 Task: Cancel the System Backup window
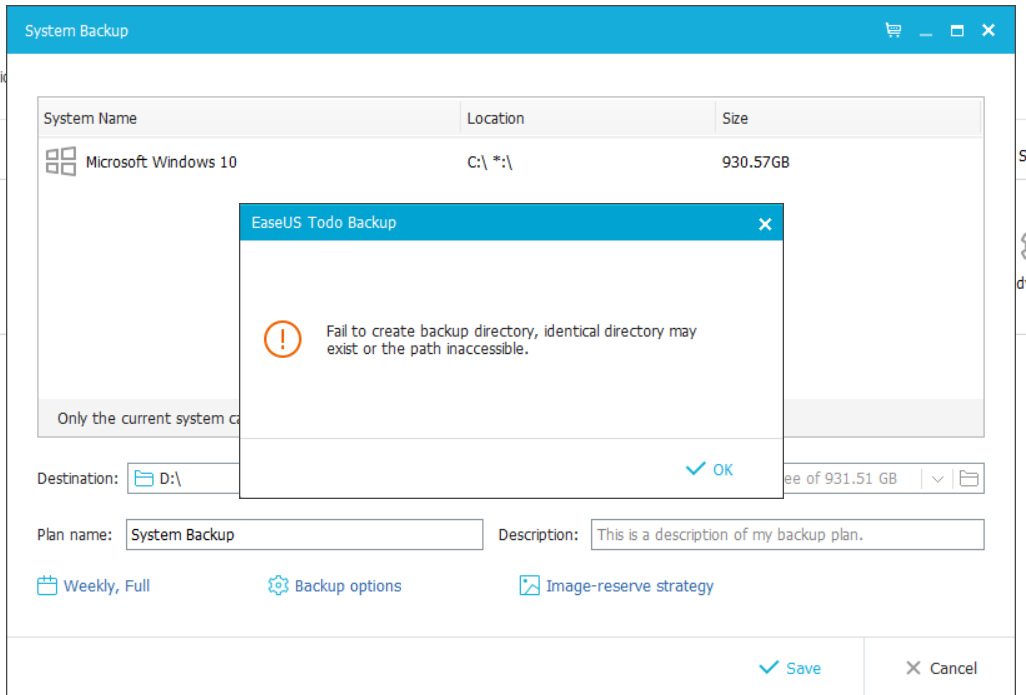[x=941, y=668]
